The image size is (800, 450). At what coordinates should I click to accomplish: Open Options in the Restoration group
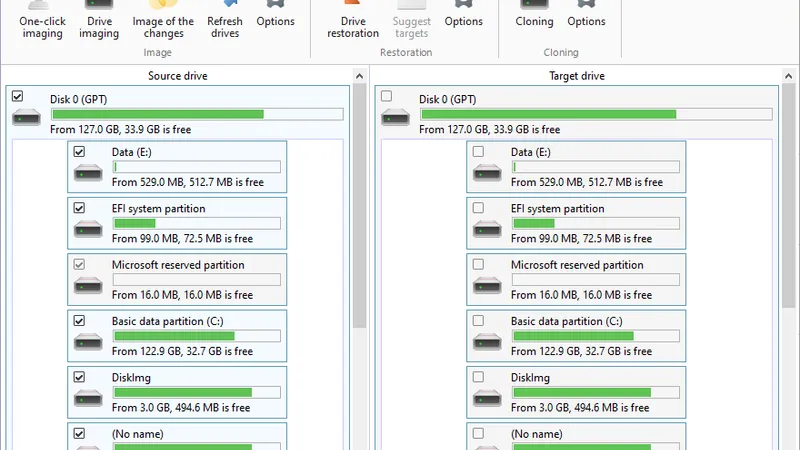pos(463,21)
